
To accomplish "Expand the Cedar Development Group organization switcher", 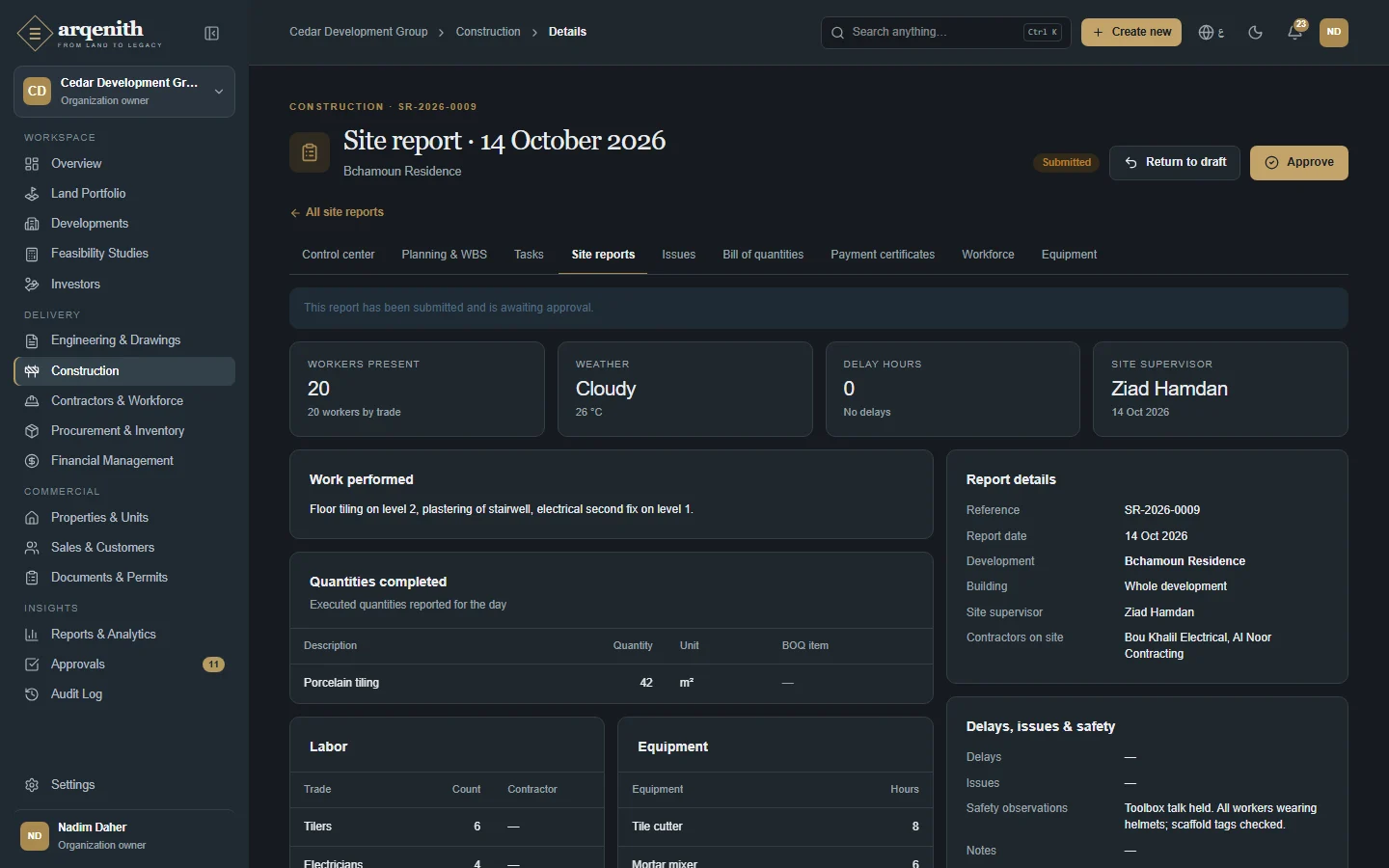I will click(x=124, y=92).
